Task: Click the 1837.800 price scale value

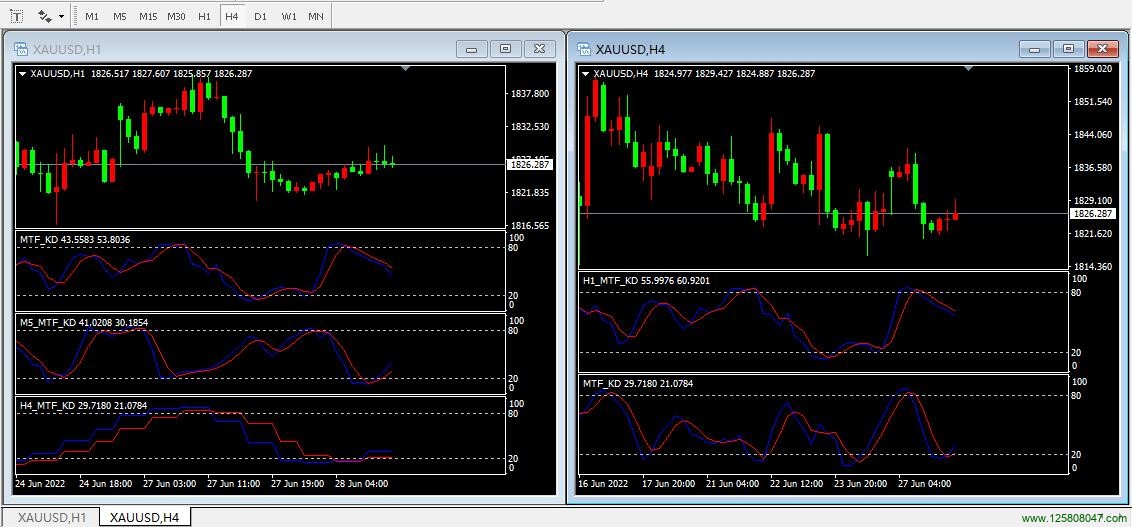Action: click(531, 94)
